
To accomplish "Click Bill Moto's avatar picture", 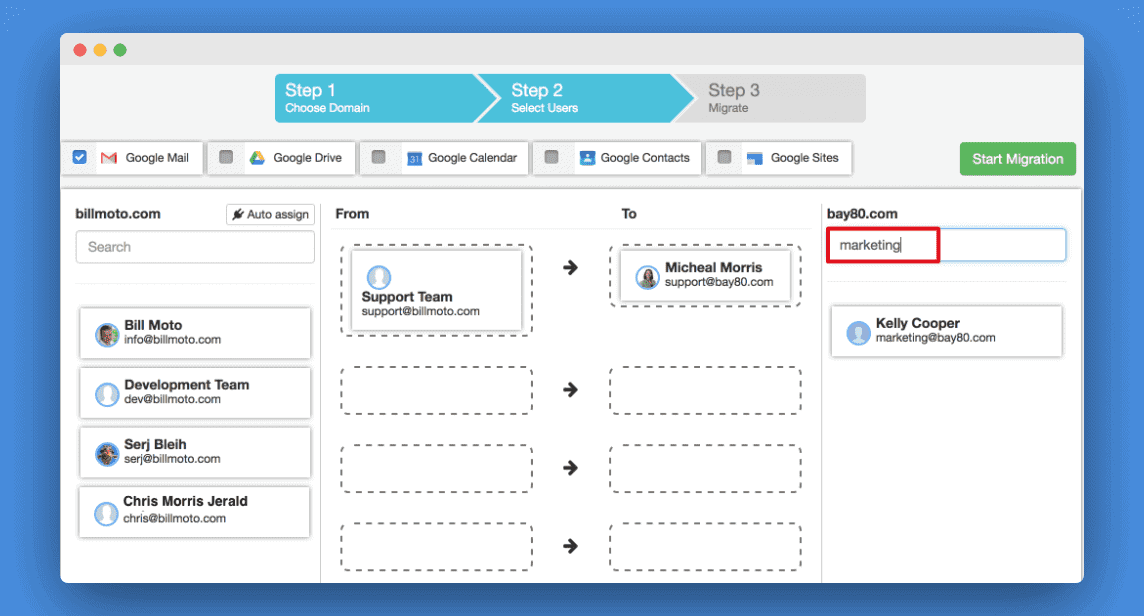I will 107,332.
